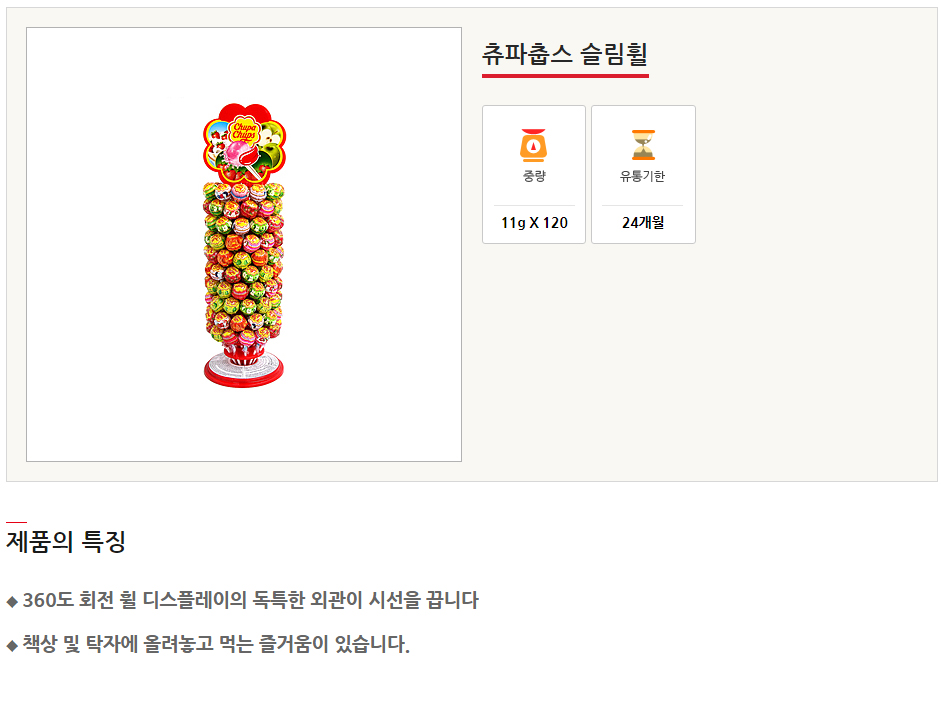Click the Chupa Chups flower logo topper
The width and height of the screenshot is (941, 707).
[245, 142]
